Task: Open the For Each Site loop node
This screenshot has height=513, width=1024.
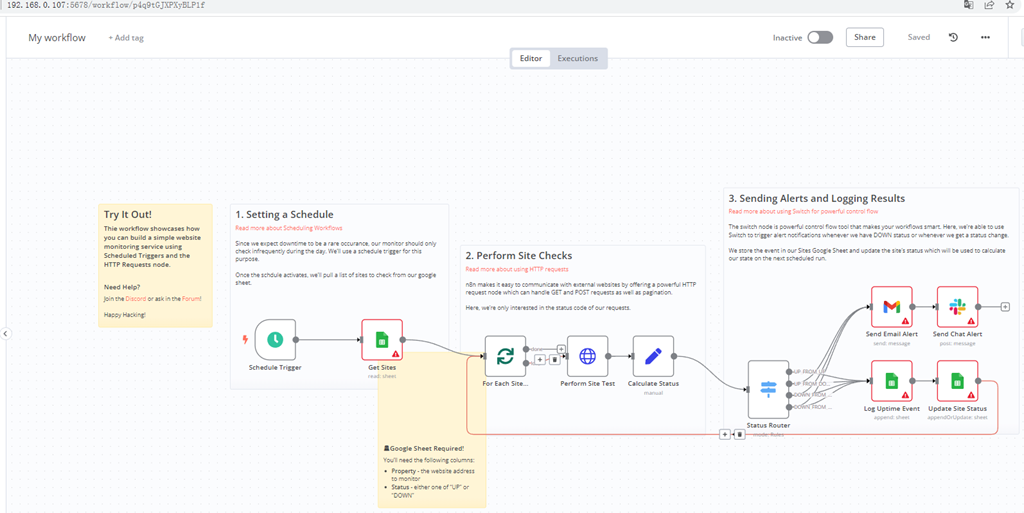Action: click(505, 356)
